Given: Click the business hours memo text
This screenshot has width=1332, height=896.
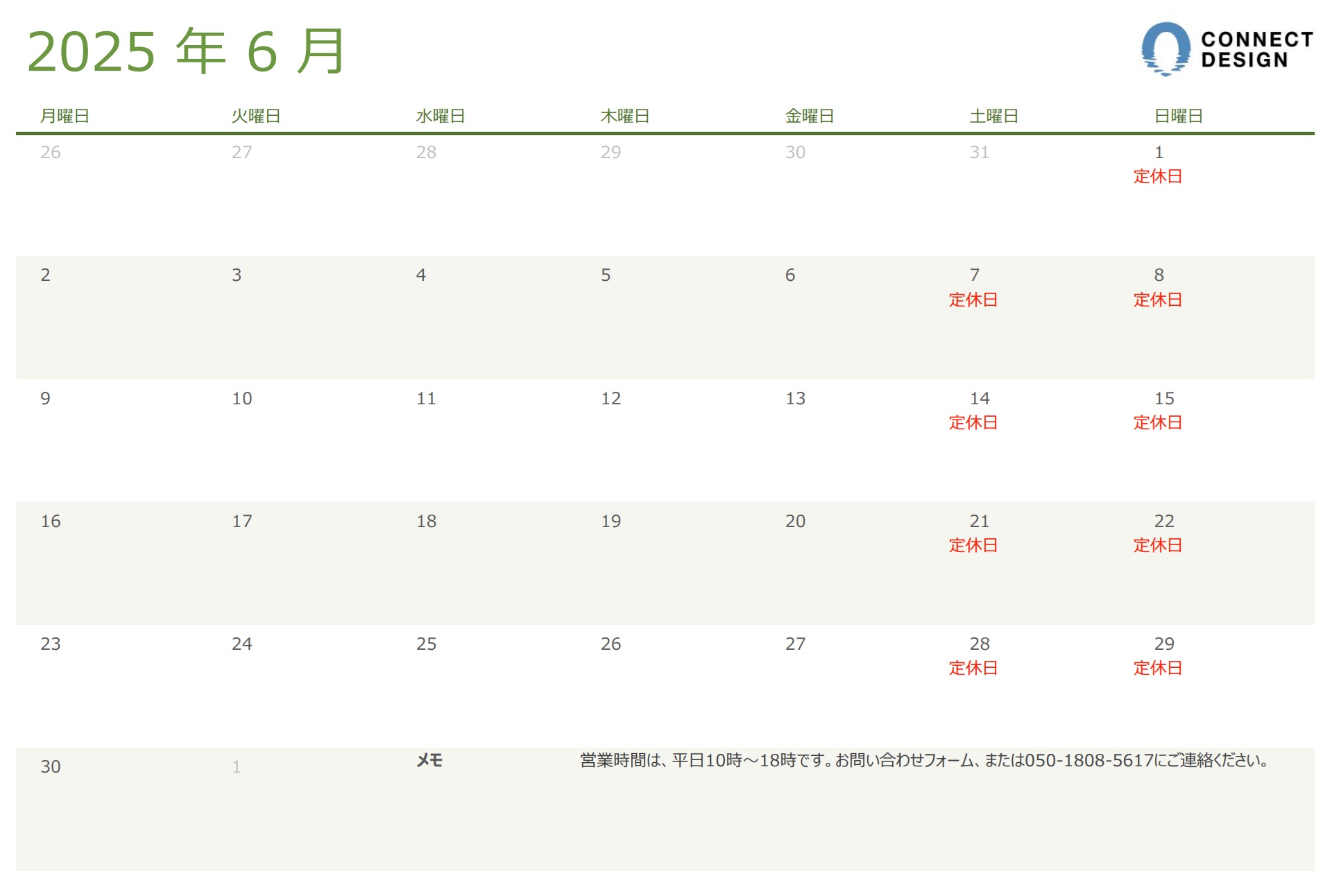Looking at the screenshot, I should 925,761.
